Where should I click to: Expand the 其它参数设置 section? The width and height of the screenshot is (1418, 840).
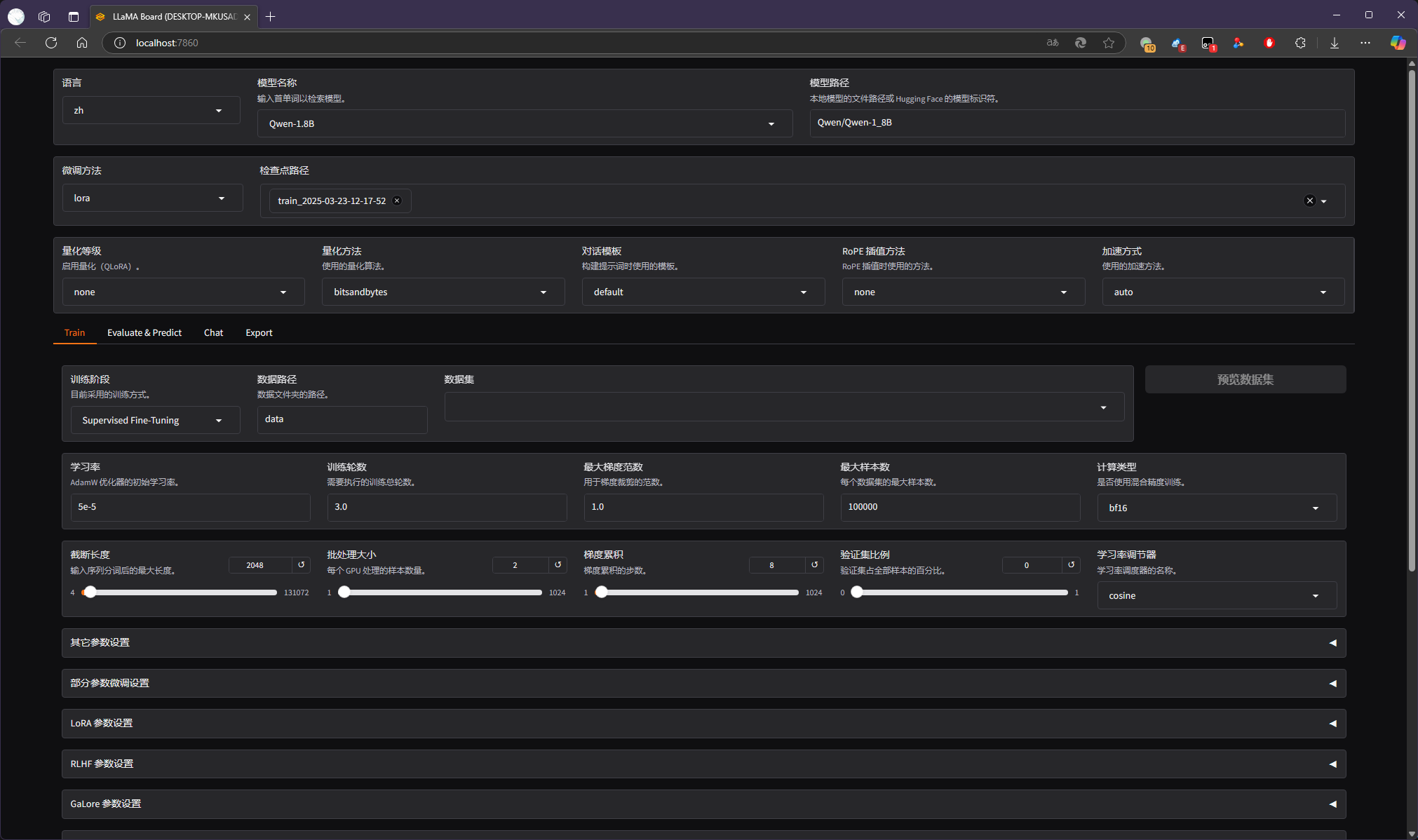[703, 642]
